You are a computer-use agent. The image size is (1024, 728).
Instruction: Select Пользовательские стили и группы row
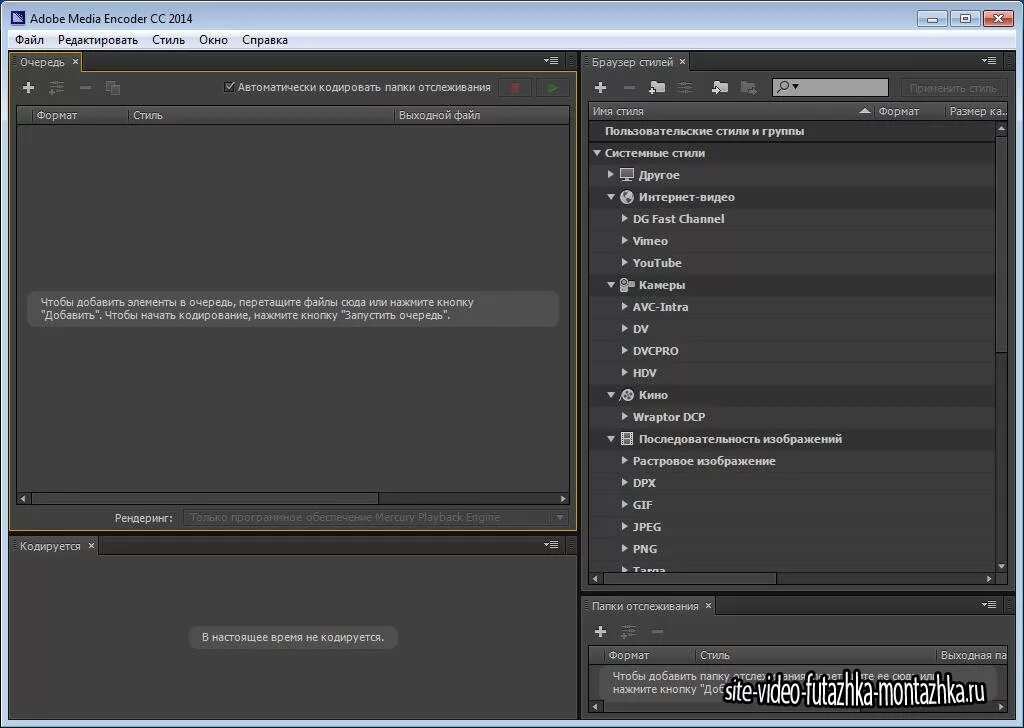click(792, 131)
